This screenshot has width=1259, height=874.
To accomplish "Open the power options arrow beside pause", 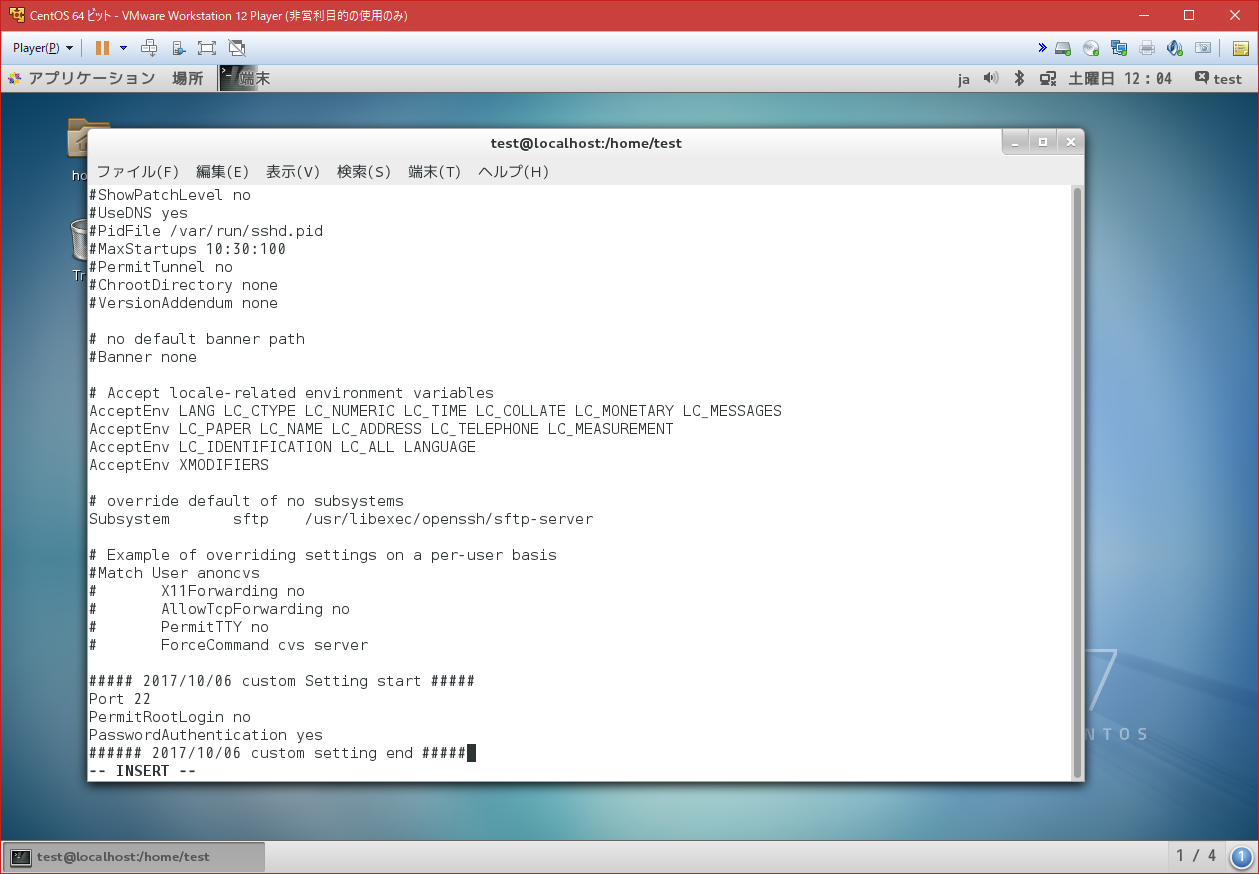I will click(123, 47).
